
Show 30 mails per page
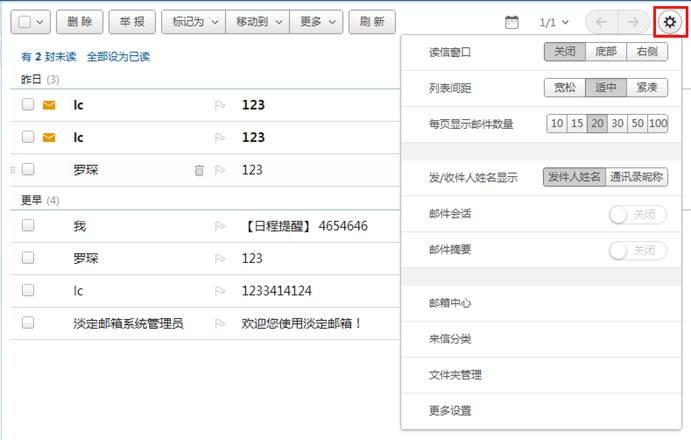point(618,123)
